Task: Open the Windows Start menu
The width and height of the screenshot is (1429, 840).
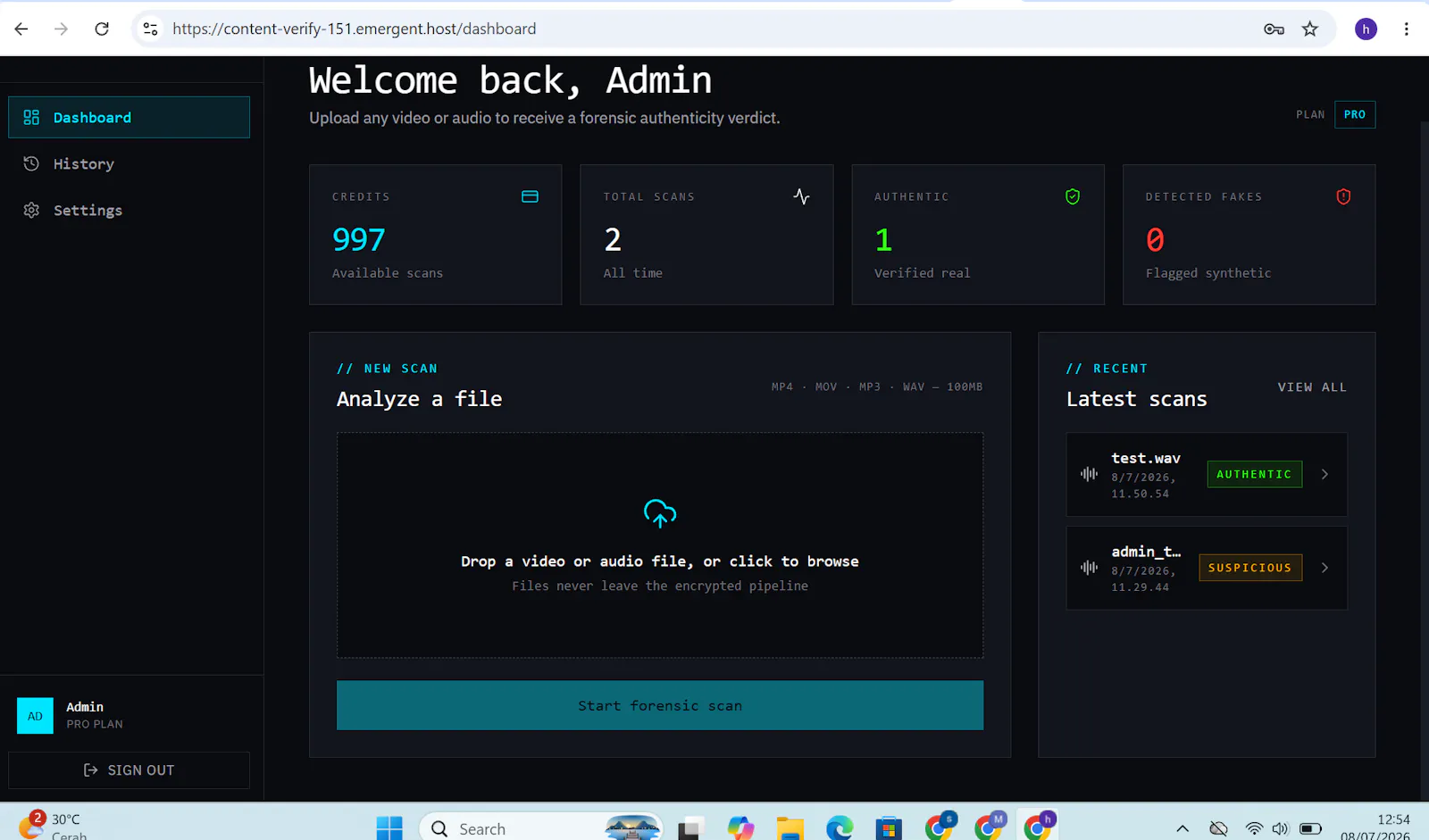Action: point(389,828)
